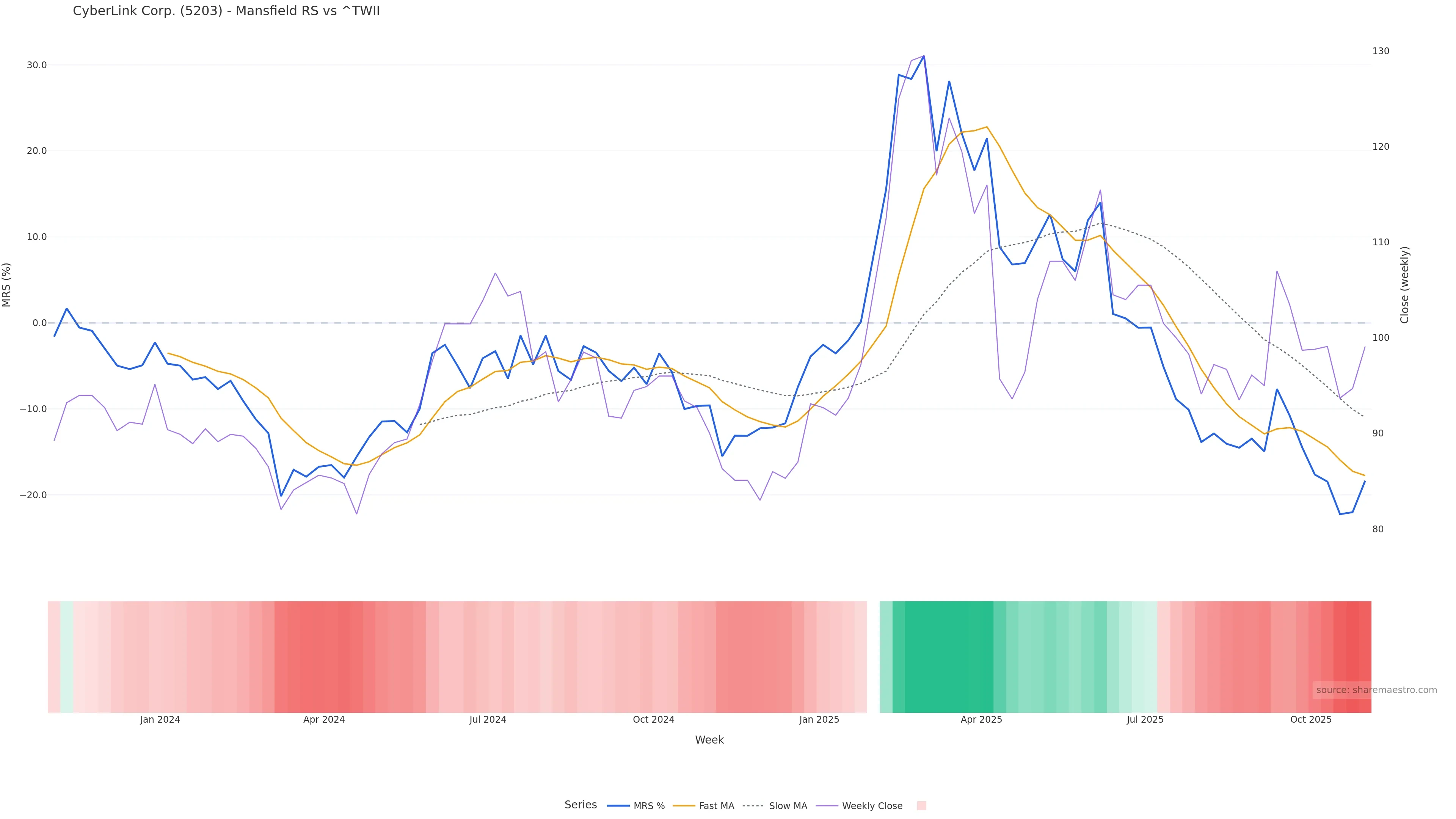Click the chart title CyberLink Corp. (5203)
Viewport: 1456px width, 819px height.
(x=226, y=11)
